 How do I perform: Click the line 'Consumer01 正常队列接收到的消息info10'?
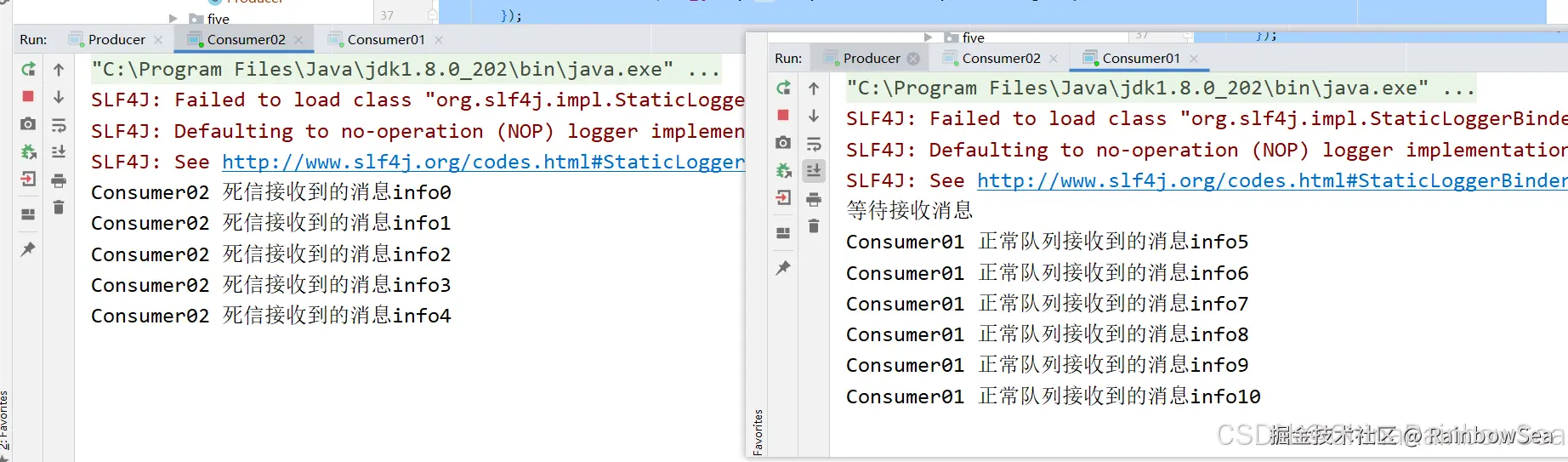coord(1054,396)
